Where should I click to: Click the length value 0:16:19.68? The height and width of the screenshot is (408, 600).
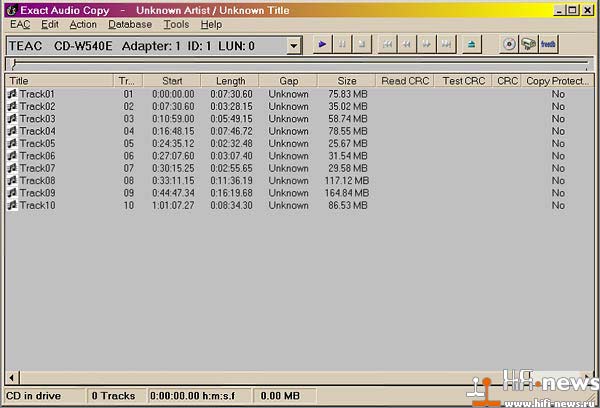pyautogui.click(x=231, y=193)
